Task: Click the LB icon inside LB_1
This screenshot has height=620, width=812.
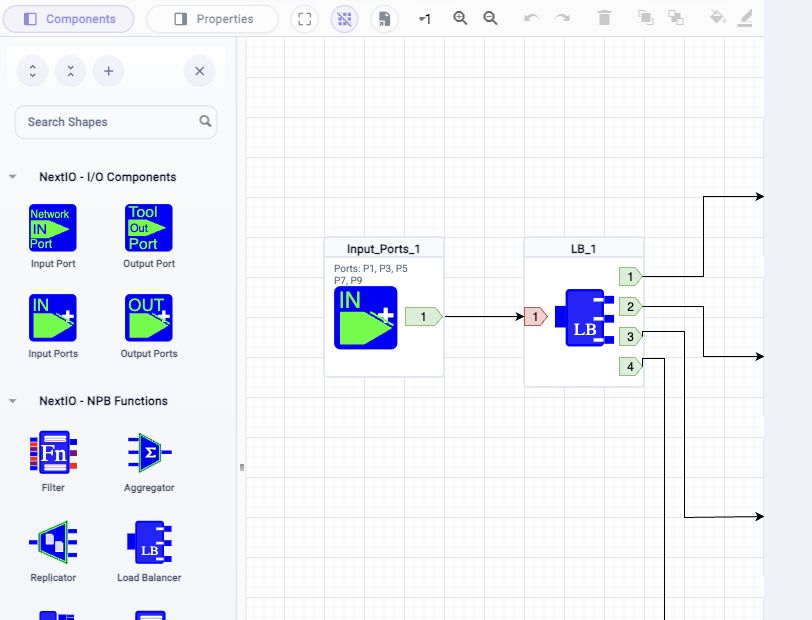Action: point(584,318)
